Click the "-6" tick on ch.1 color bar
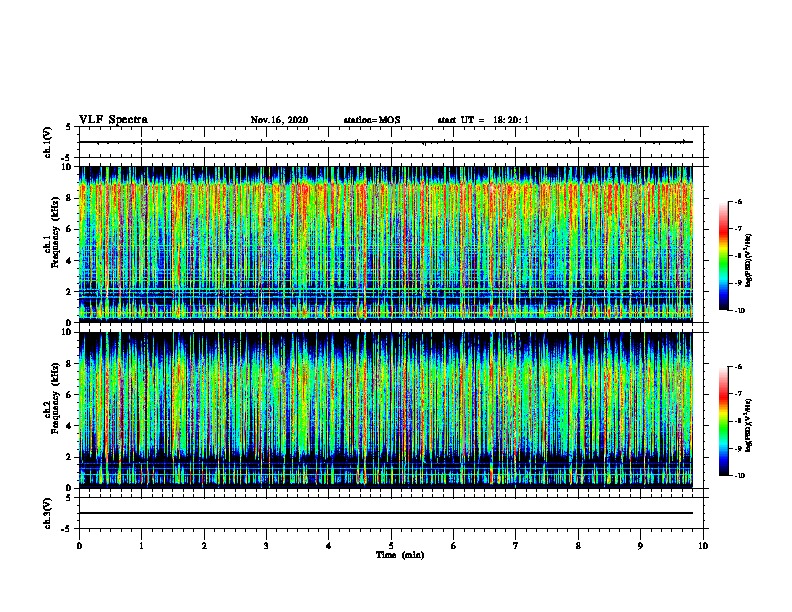 pos(738,202)
